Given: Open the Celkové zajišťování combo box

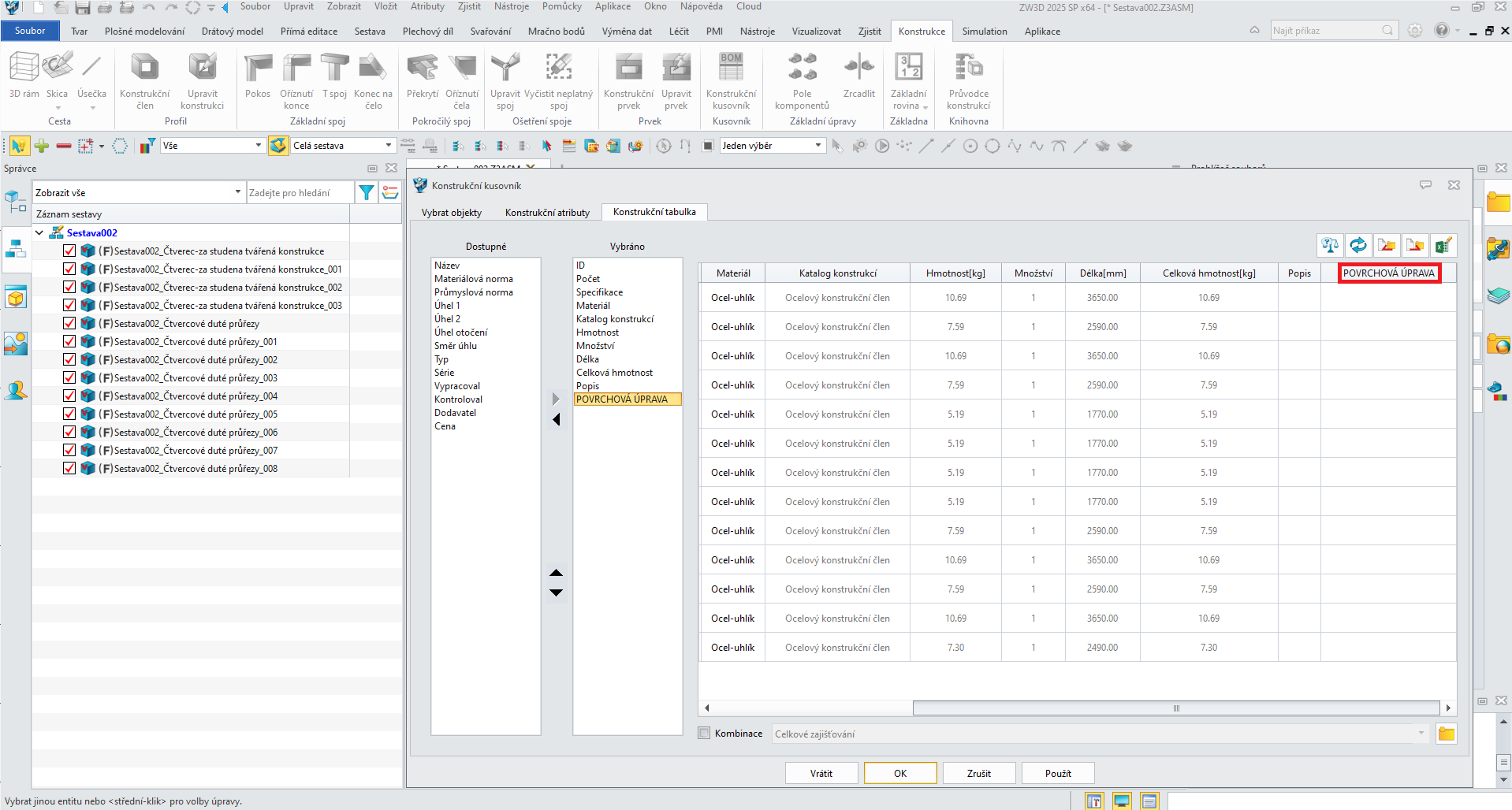Looking at the screenshot, I should tap(1100, 734).
